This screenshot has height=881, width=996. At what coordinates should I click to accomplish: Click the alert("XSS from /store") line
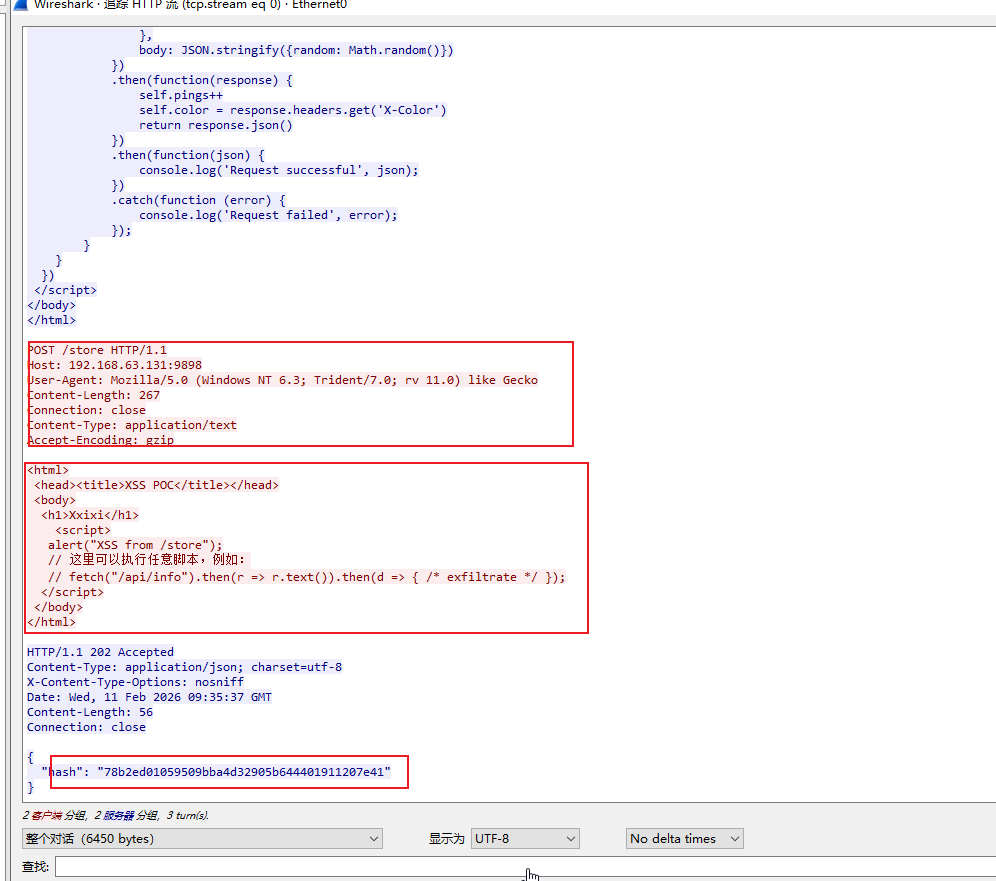click(x=135, y=545)
